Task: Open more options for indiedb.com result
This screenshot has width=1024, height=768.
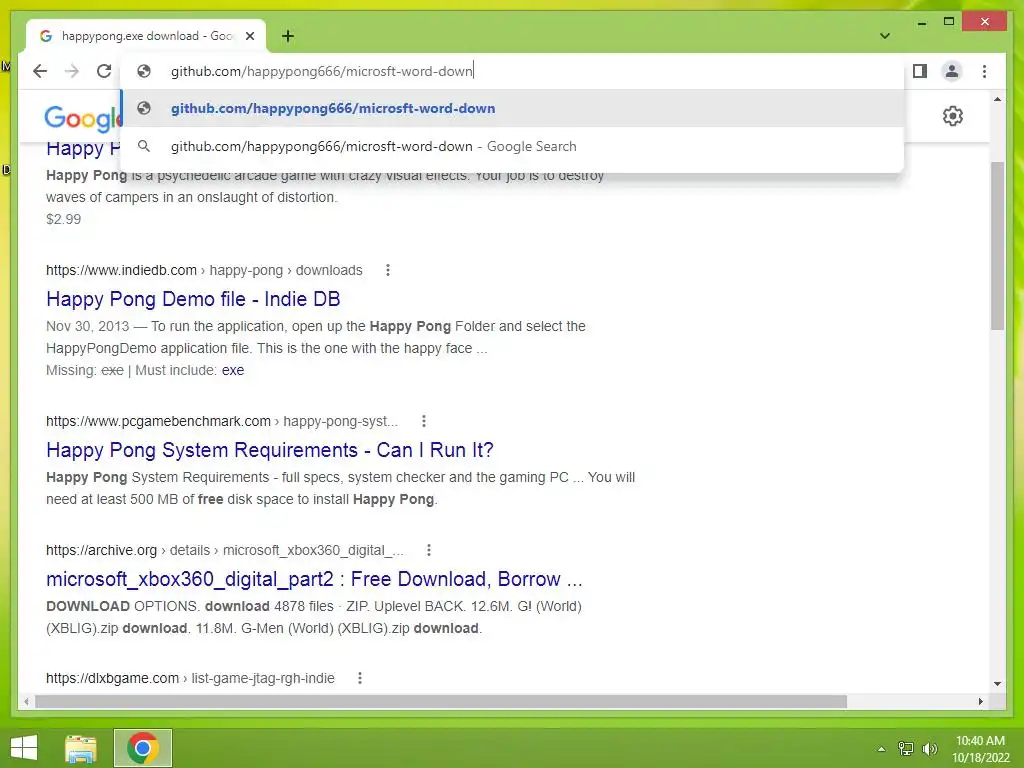Action: coord(388,270)
